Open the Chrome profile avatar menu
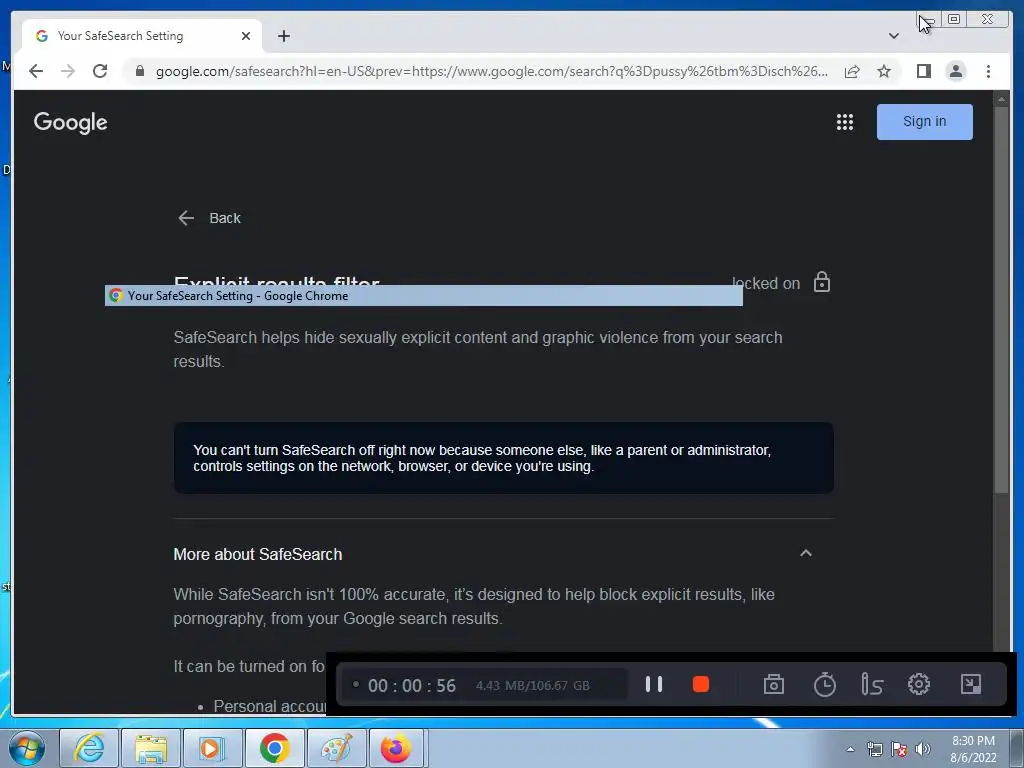This screenshot has width=1024, height=768. [x=955, y=71]
